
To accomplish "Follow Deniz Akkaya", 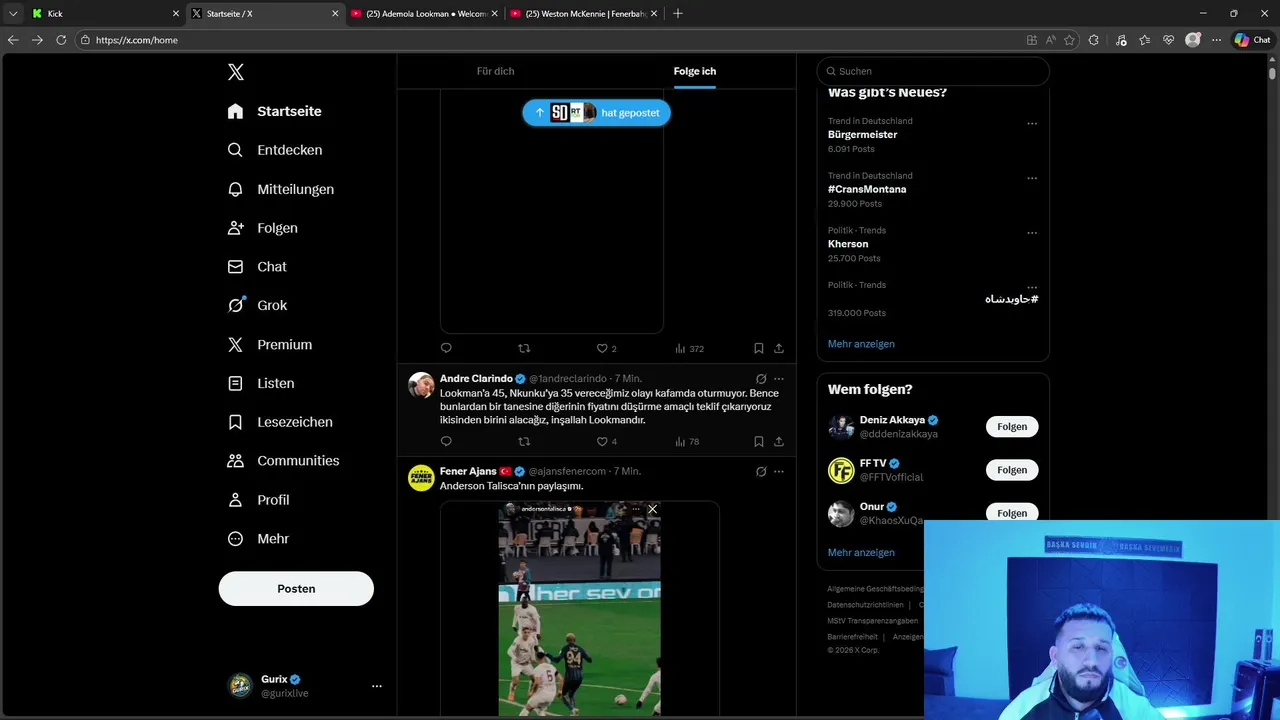I will [x=1012, y=427].
